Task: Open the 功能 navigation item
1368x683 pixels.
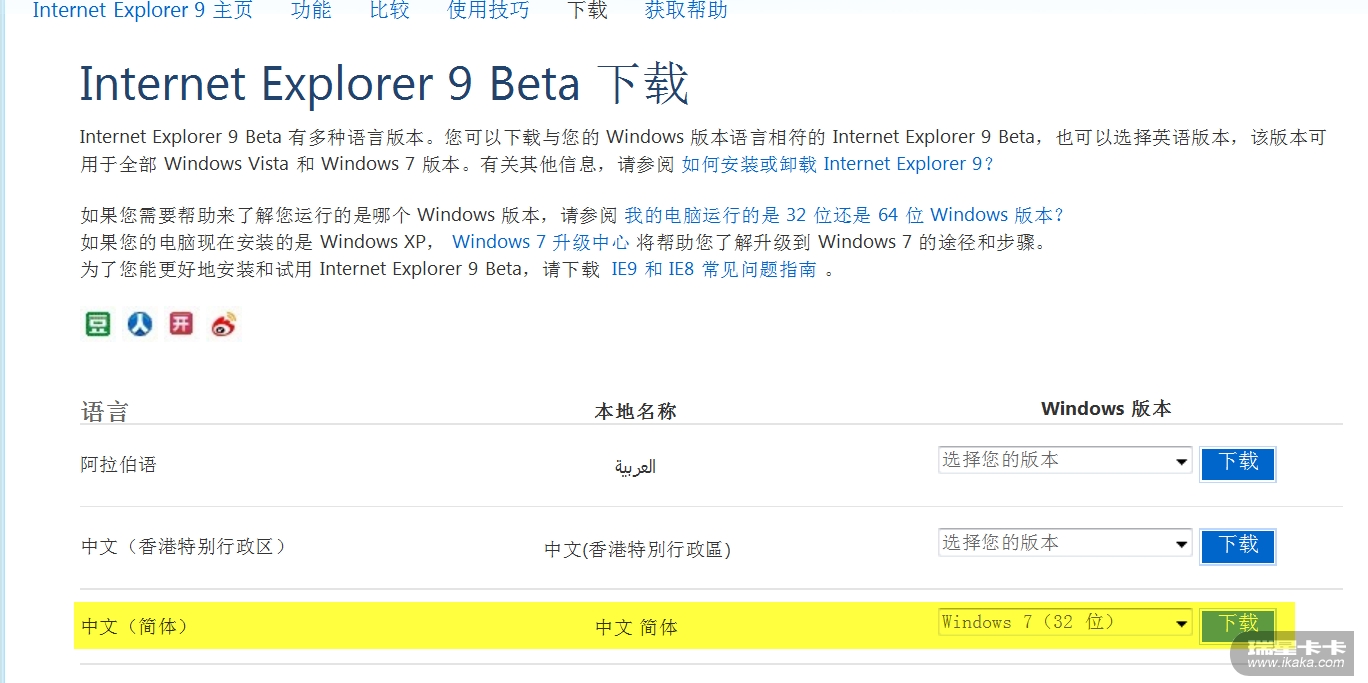Action: [x=311, y=11]
